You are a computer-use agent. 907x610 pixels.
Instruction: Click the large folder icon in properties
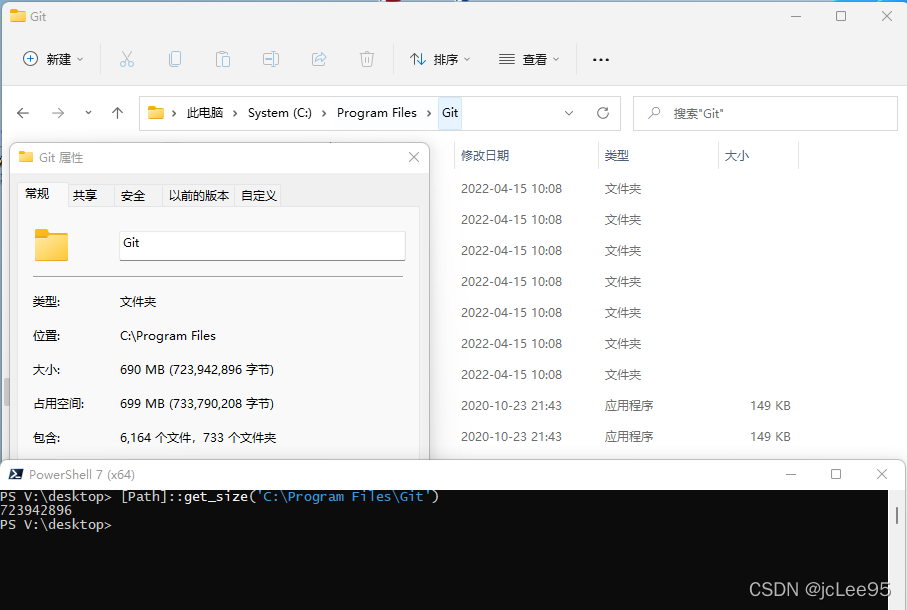pos(51,245)
